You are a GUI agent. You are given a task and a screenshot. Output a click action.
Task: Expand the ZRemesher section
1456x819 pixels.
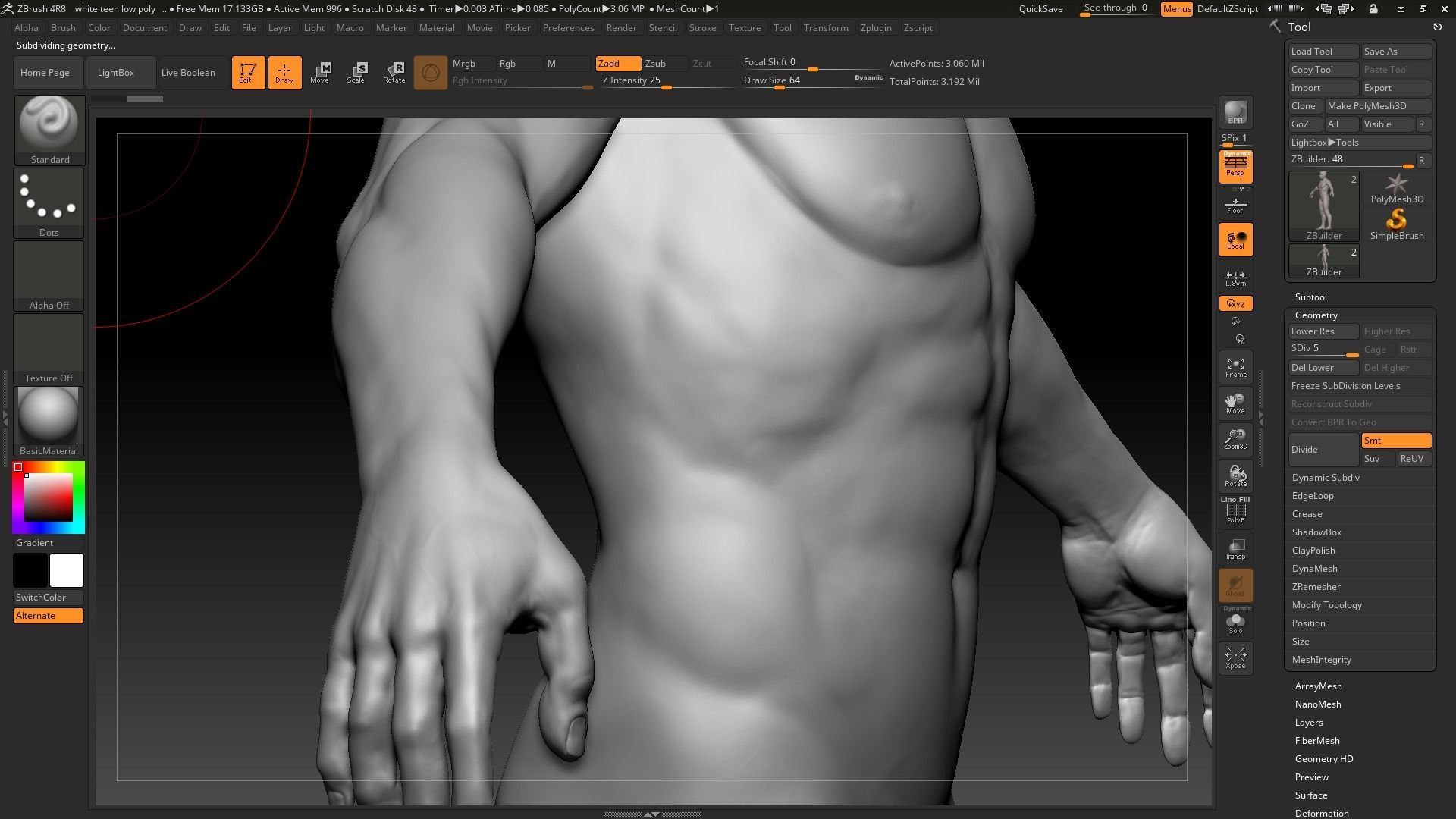(x=1316, y=587)
